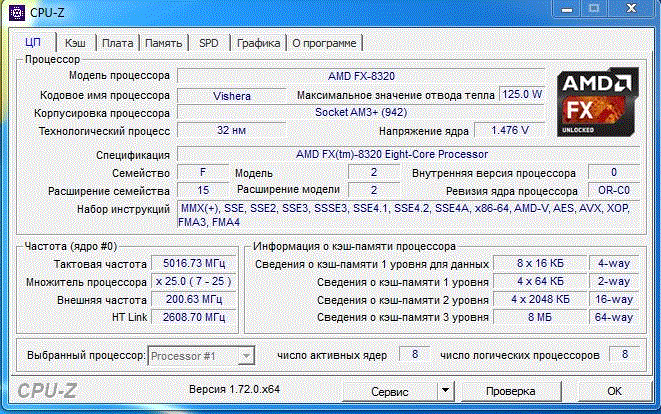Image resolution: width=661 pixels, height=414 pixels.
Task: Go to the SPD tab
Action: (209, 43)
